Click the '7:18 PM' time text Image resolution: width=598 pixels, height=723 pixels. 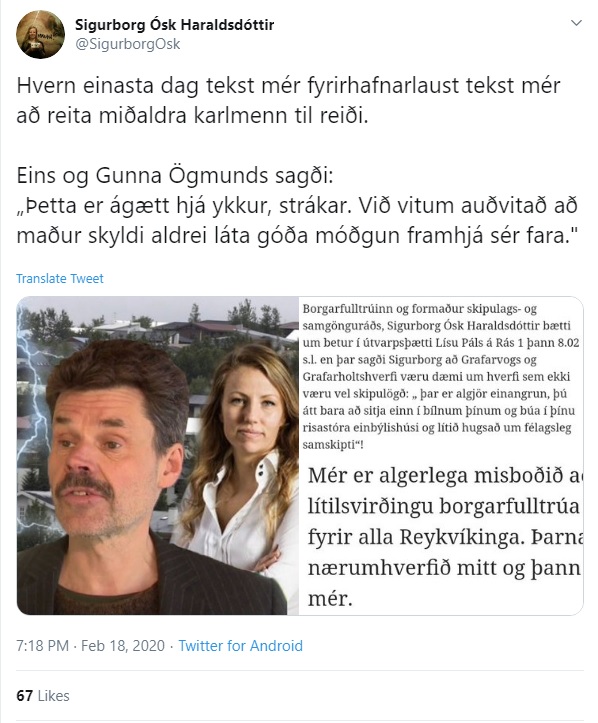pyautogui.click(x=42, y=646)
